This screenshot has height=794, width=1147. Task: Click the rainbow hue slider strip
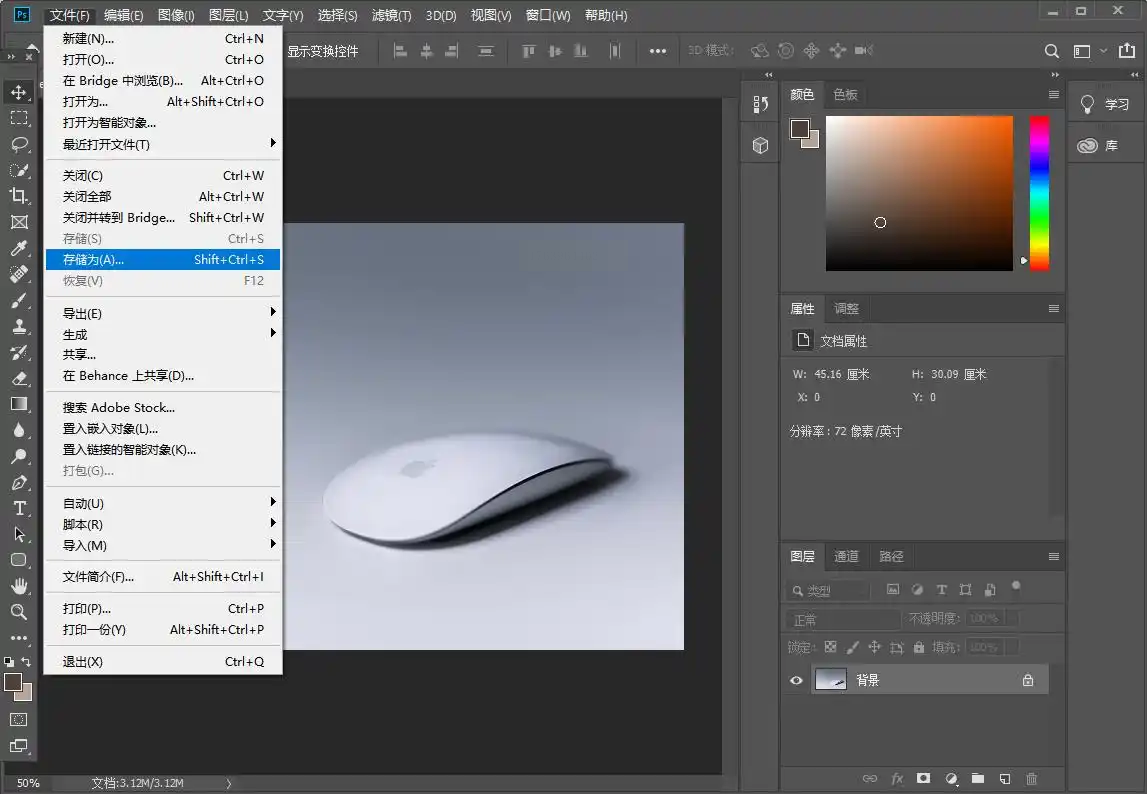pyautogui.click(x=1040, y=192)
